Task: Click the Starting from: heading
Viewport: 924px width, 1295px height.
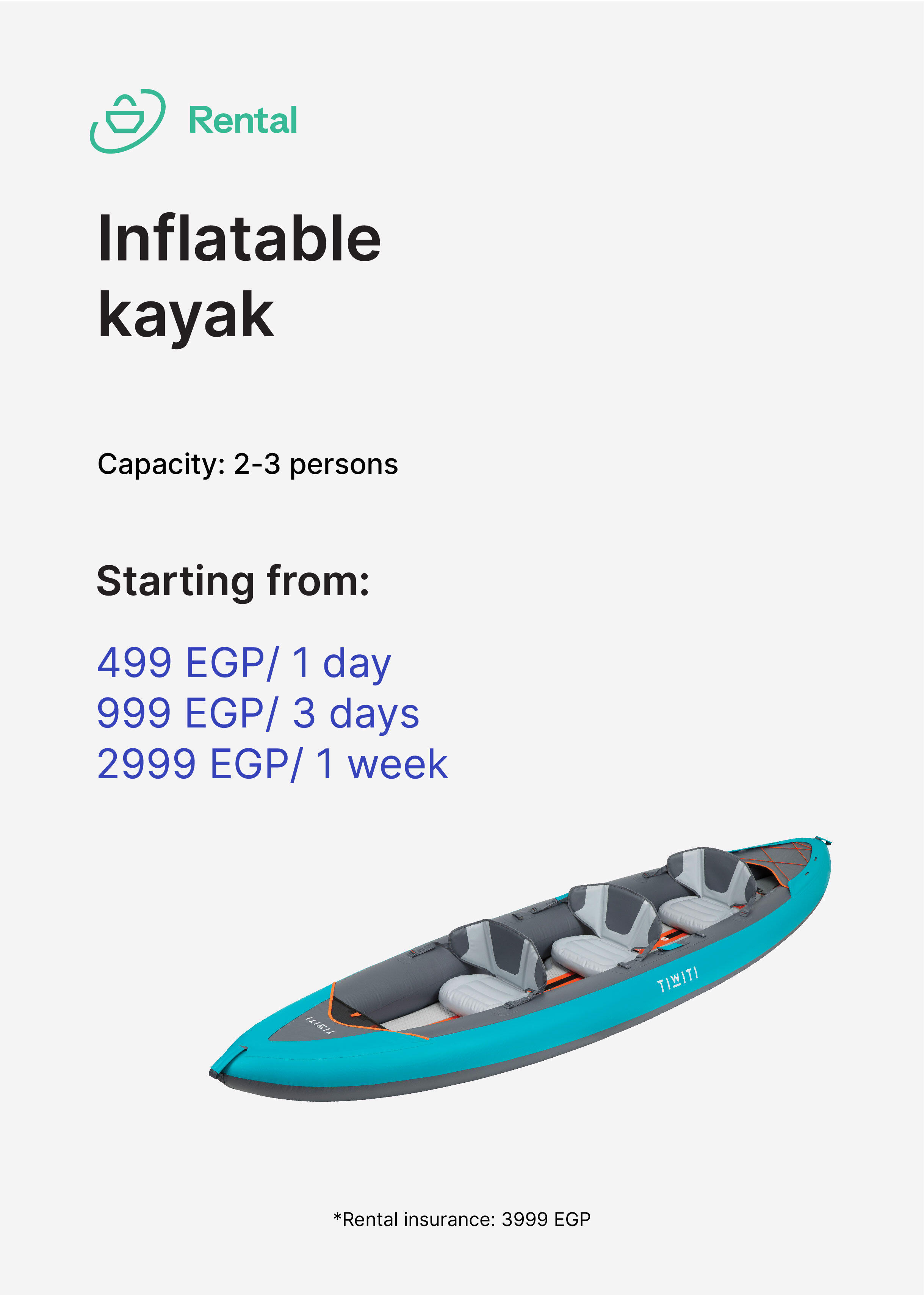Action: (x=233, y=582)
